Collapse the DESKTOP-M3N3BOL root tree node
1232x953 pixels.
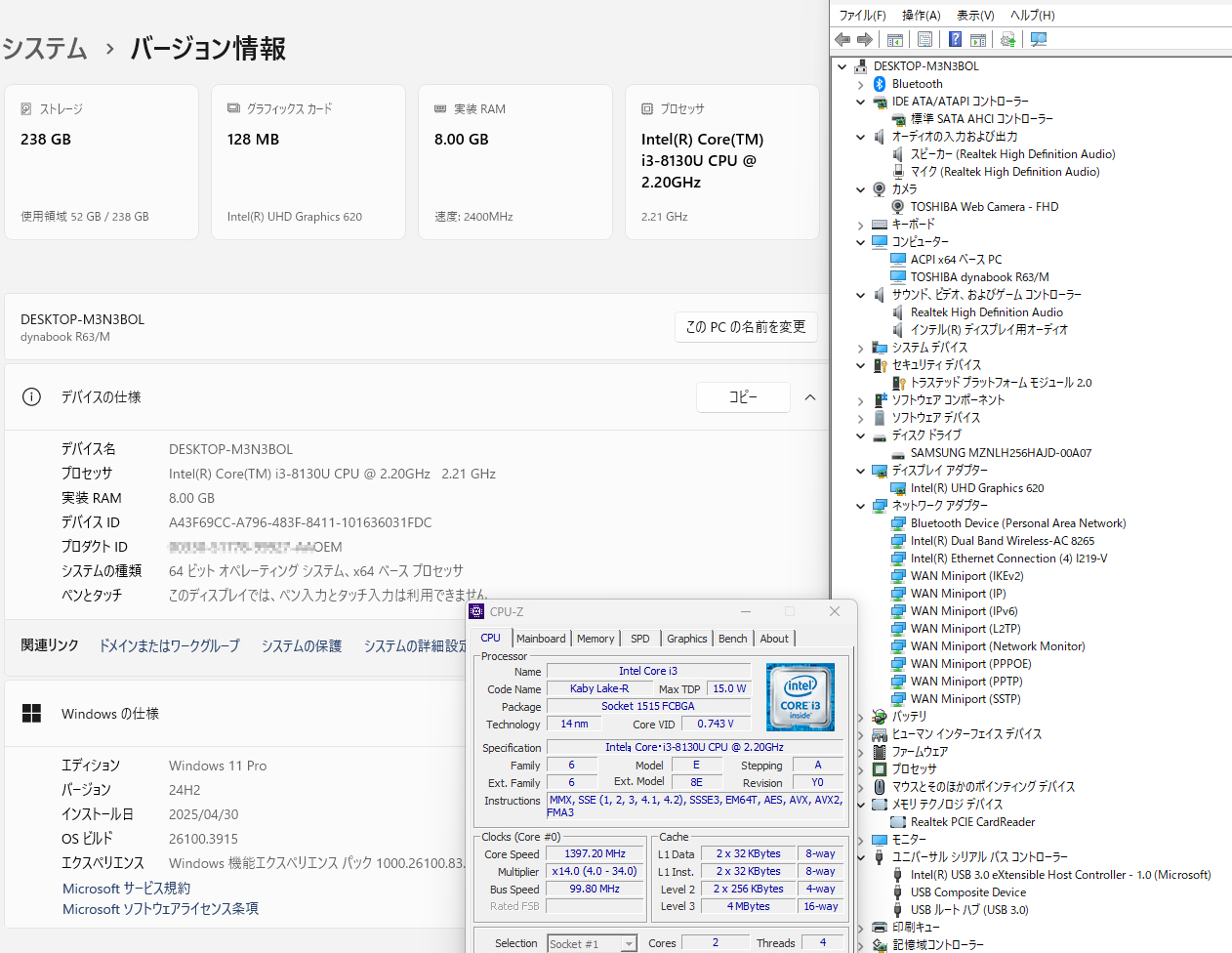coord(842,66)
